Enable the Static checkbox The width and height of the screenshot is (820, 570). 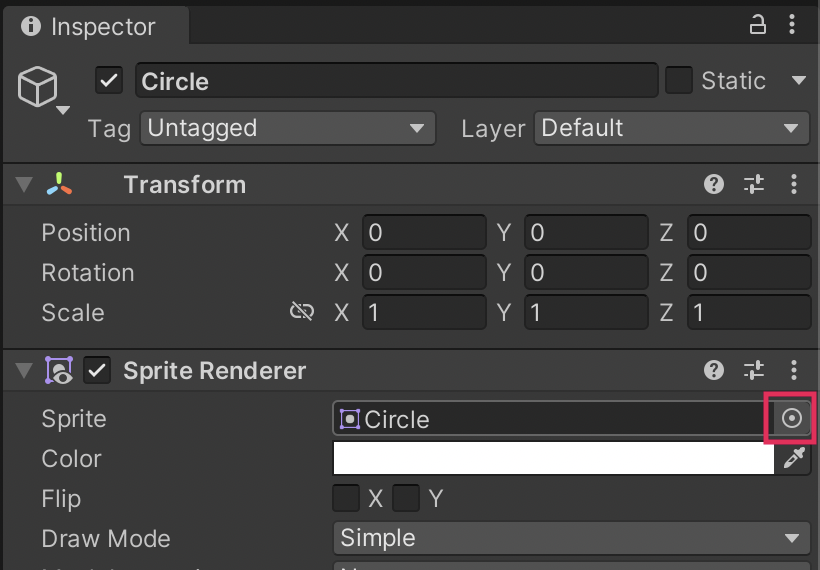(x=679, y=81)
